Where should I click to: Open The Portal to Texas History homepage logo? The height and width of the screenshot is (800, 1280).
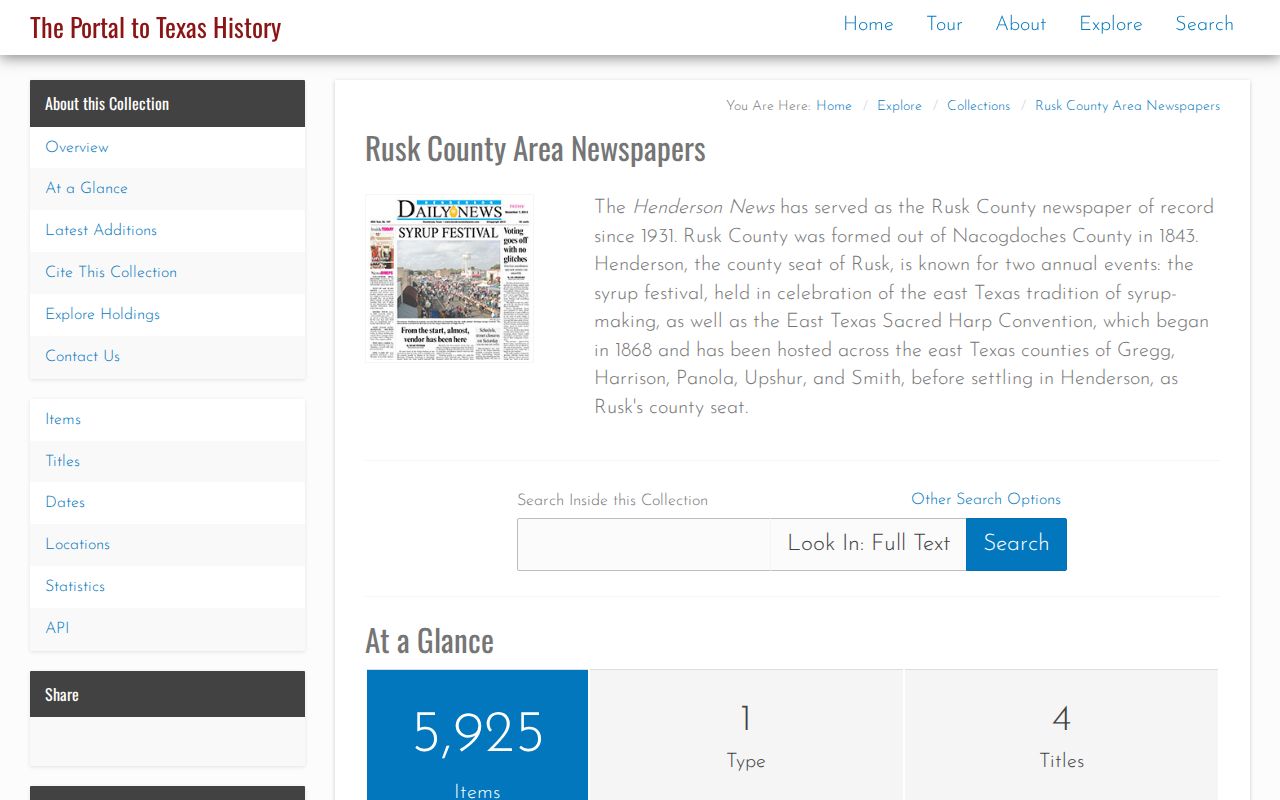(x=155, y=27)
